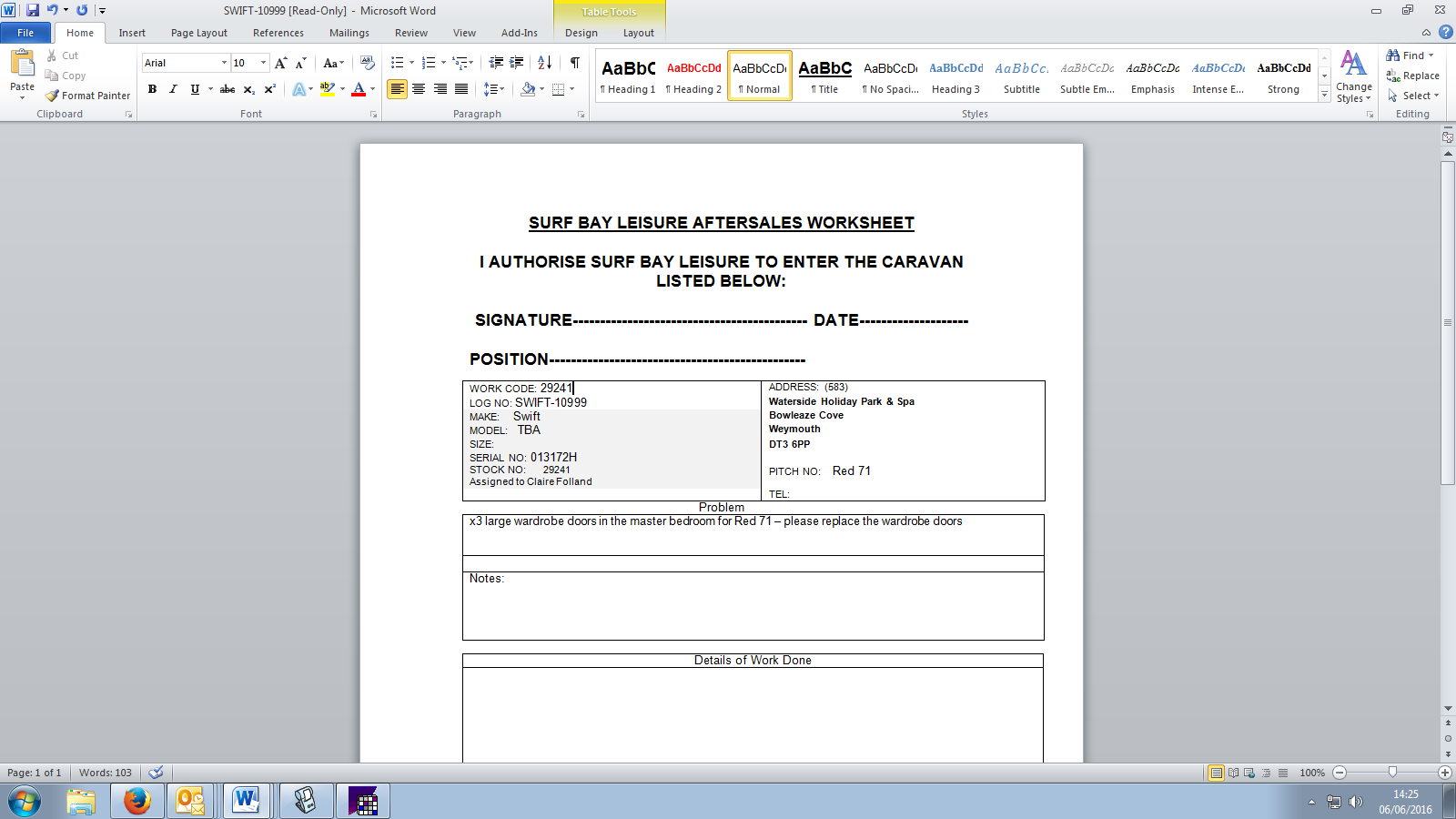Open the Paragraph dialog launcher
The width and height of the screenshot is (1456, 819).
581,115
